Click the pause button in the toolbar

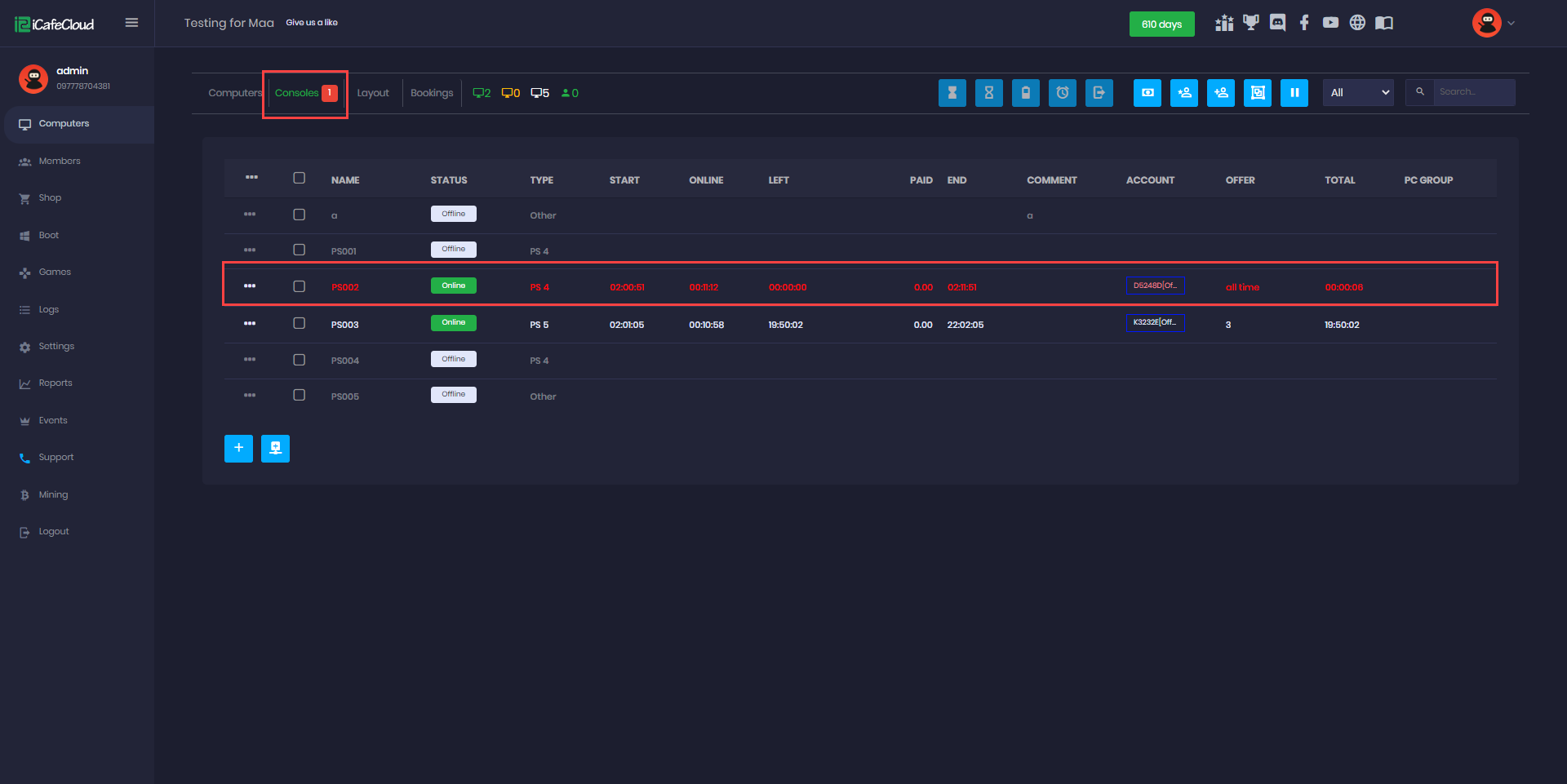(1294, 93)
